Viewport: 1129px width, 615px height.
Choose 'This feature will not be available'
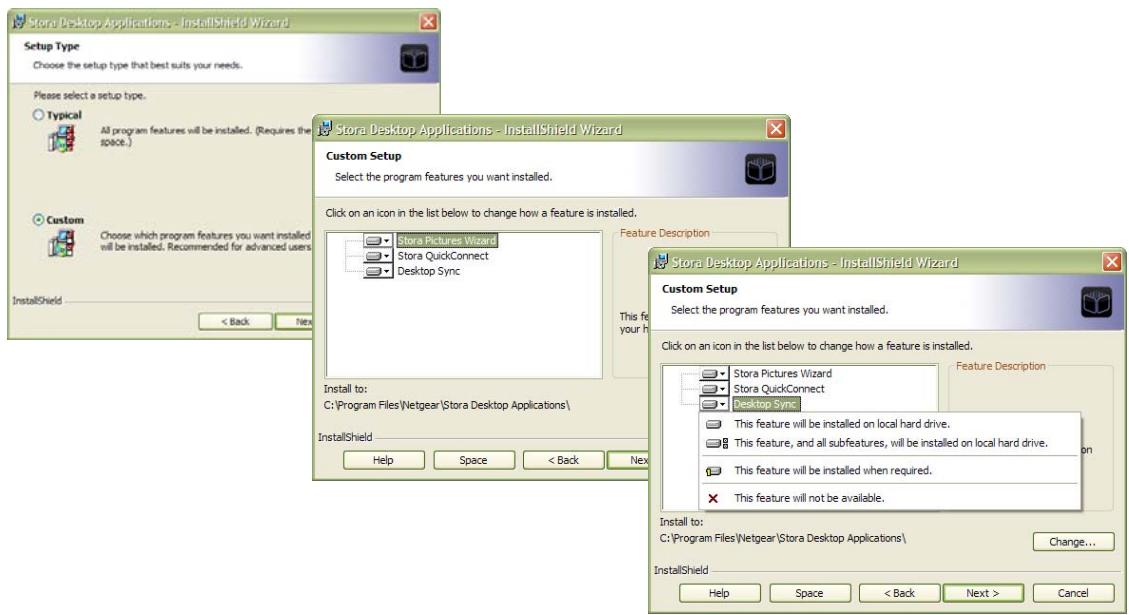pyautogui.click(x=891, y=498)
